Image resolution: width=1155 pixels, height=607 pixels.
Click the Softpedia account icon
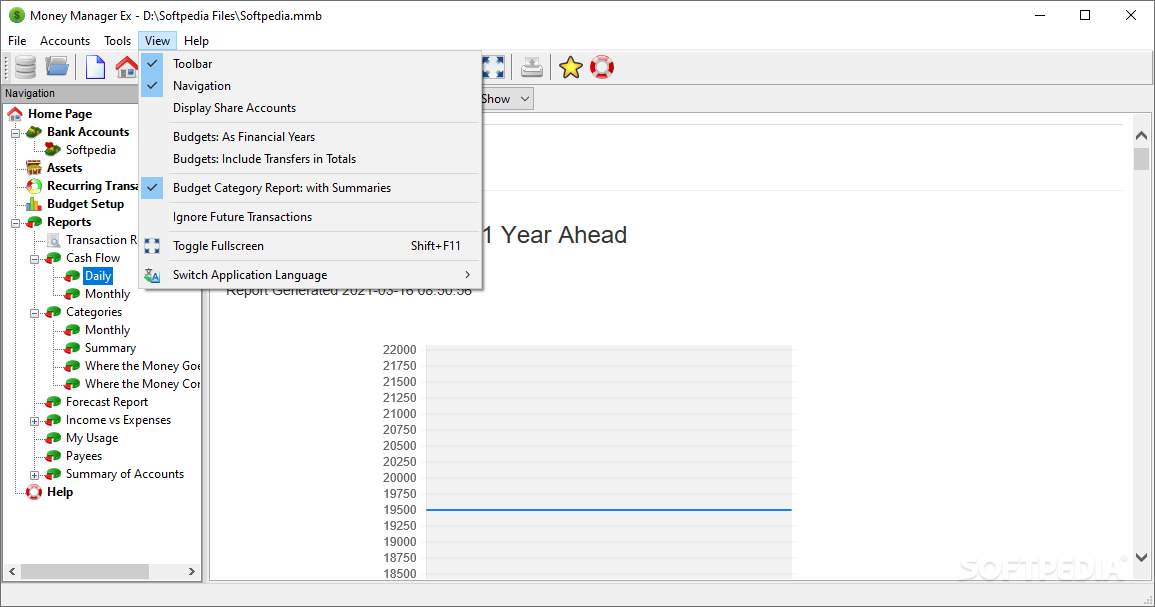pyautogui.click(x=52, y=150)
